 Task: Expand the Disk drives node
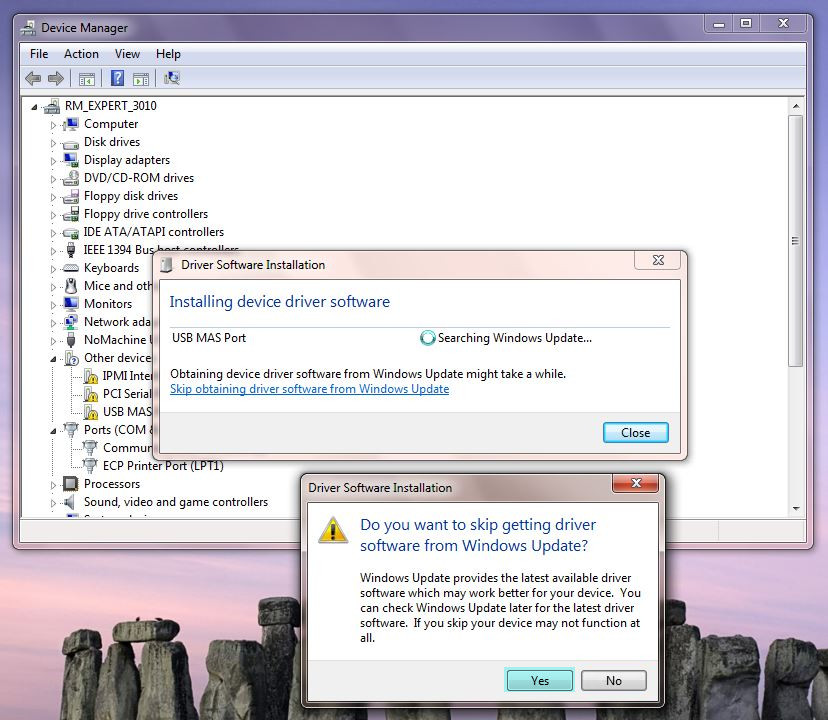[53, 143]
